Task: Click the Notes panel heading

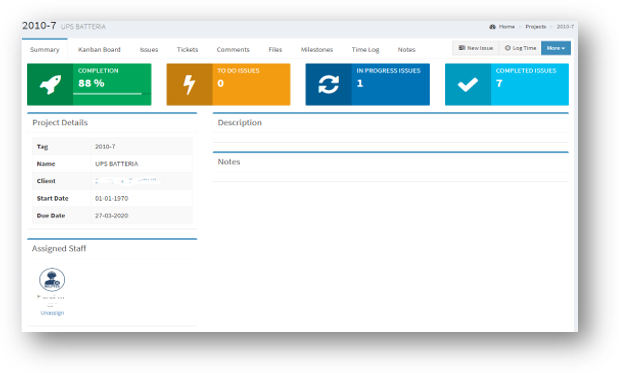Action: click(229, 162)
